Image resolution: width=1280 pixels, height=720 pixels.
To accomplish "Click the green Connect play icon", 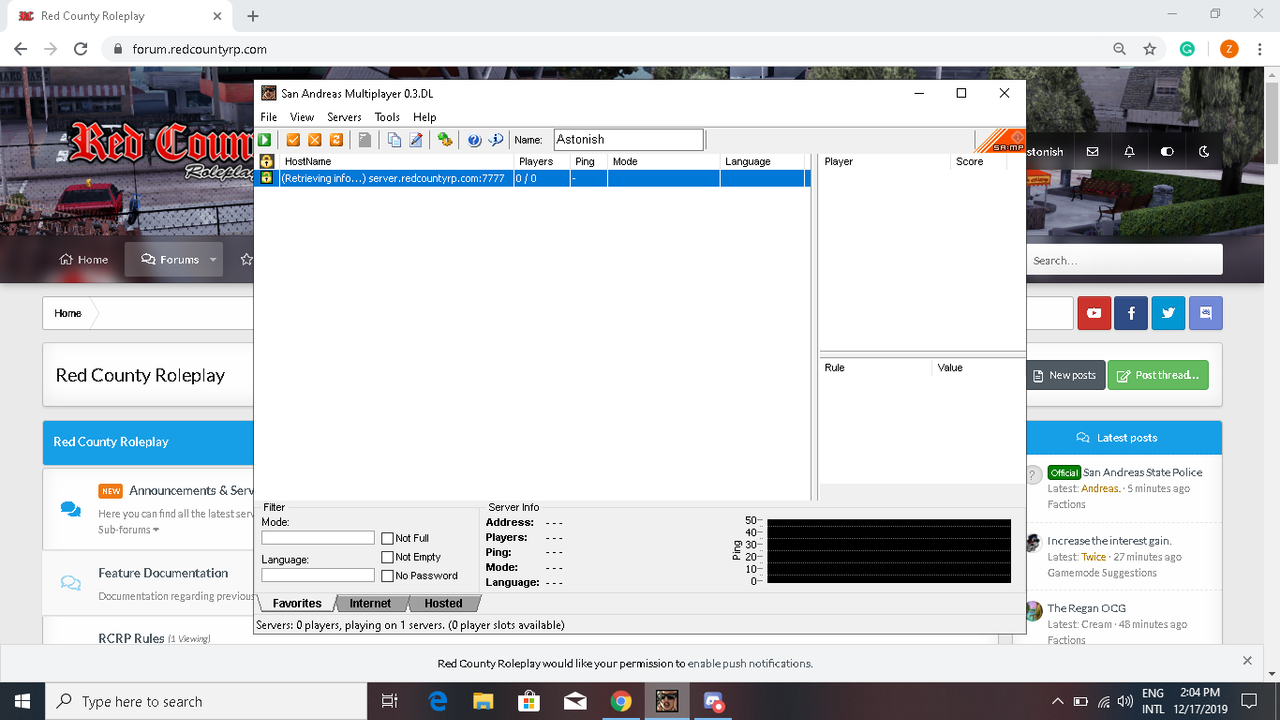I will pyautogui.click(x=265, y=140).
